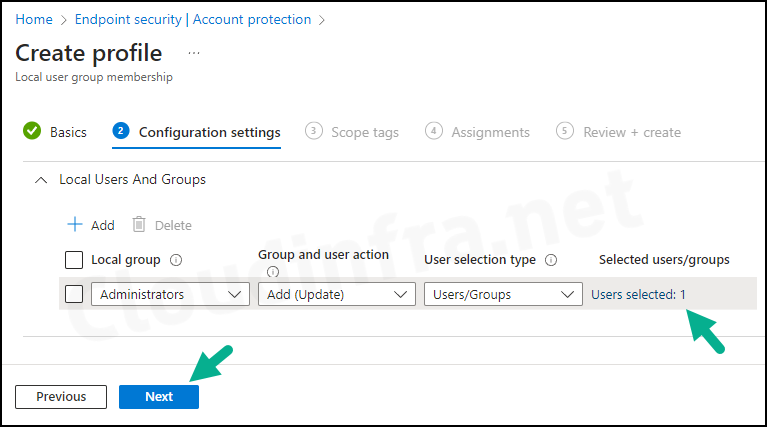This screenshot has height=427, width=767.
Task: Check the Administrators row checkbox
Action: (74, 294)
